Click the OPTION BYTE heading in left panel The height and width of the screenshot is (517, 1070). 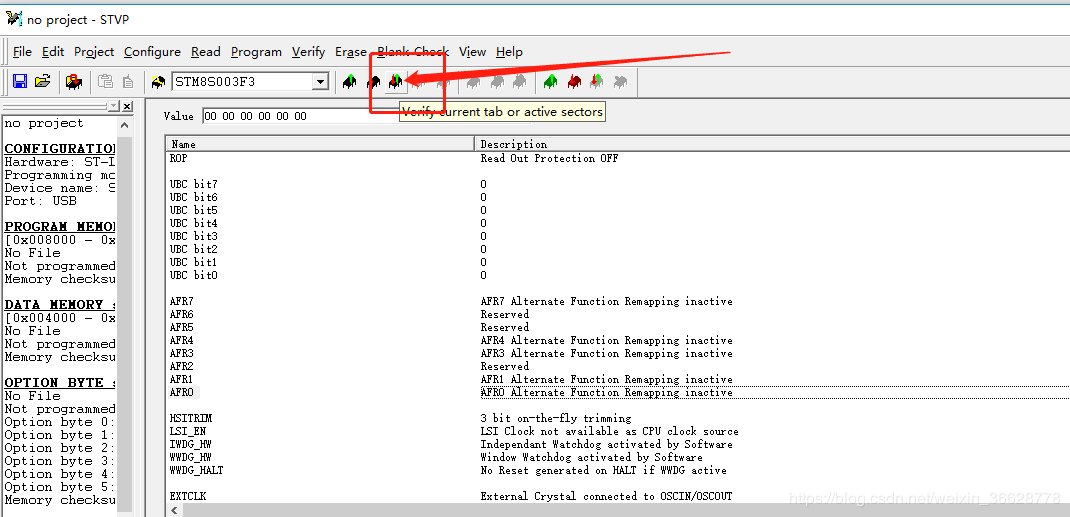pyautogui.click(x=60, y=383)
